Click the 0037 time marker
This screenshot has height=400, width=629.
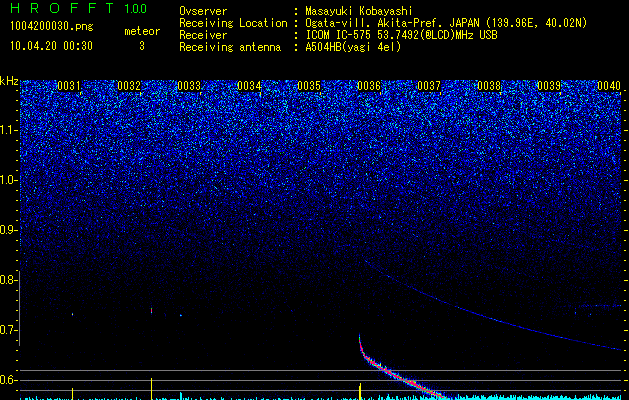coord(429,86)
